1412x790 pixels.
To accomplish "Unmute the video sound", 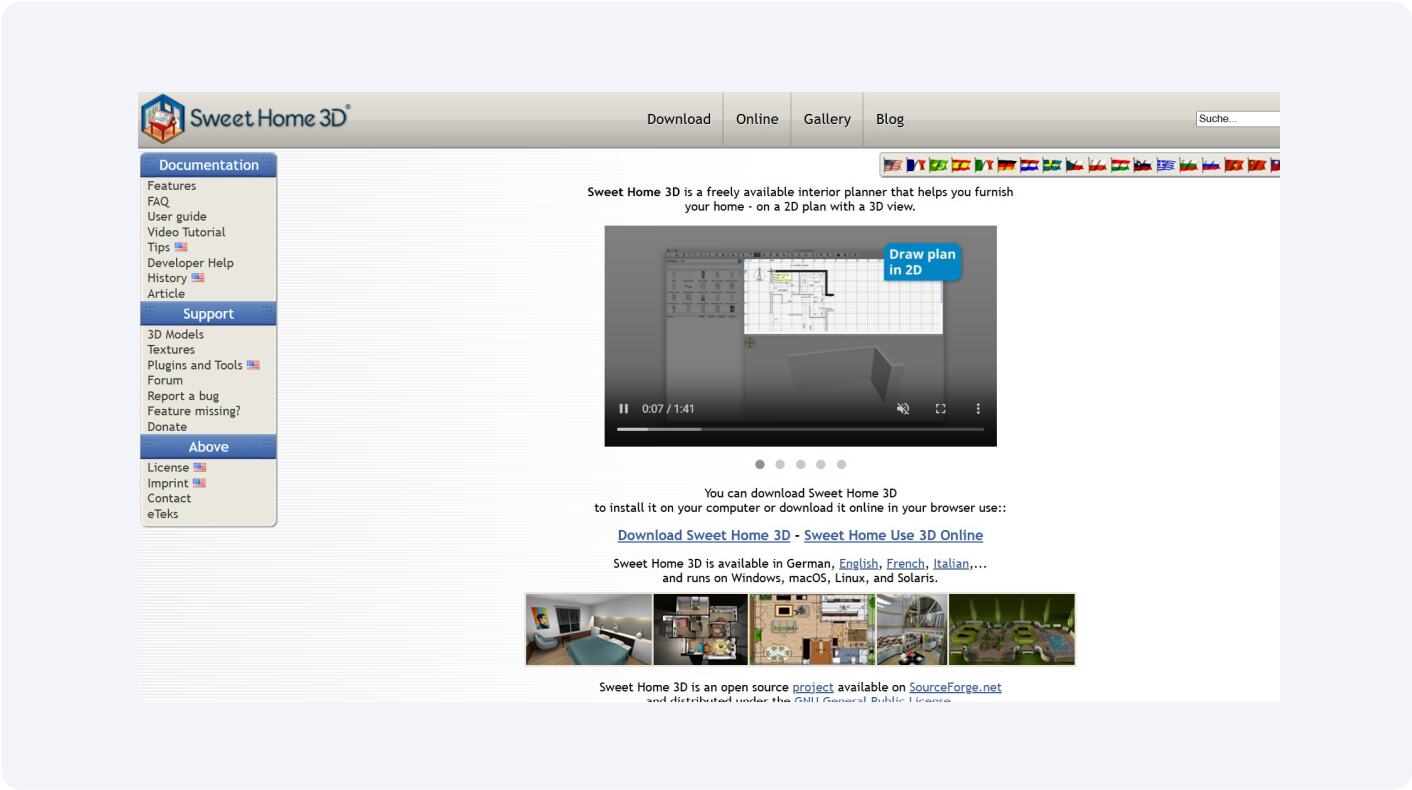I will click(x=903, y=408).
